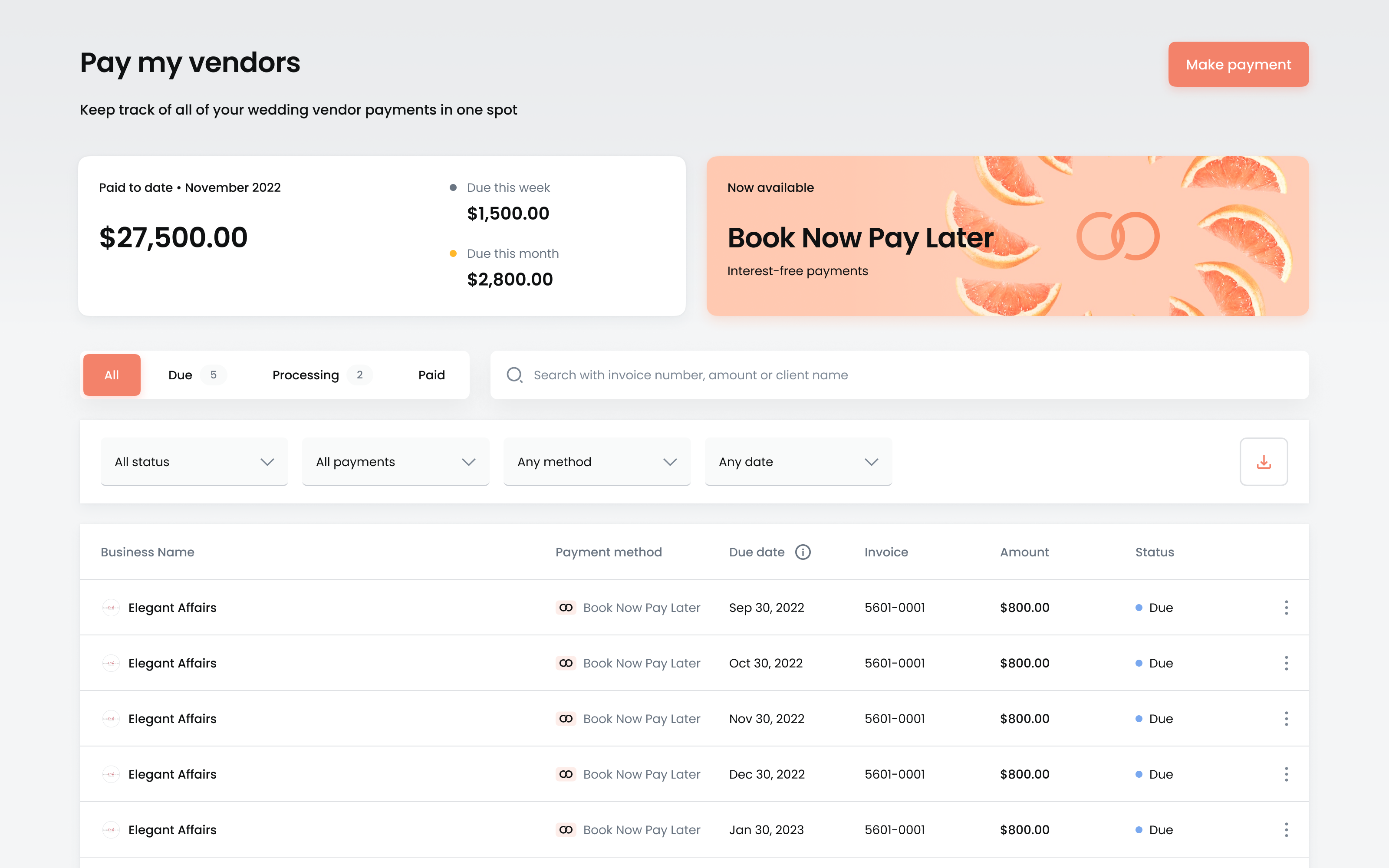Click the Processing tab count badge 2

point(360,375)
